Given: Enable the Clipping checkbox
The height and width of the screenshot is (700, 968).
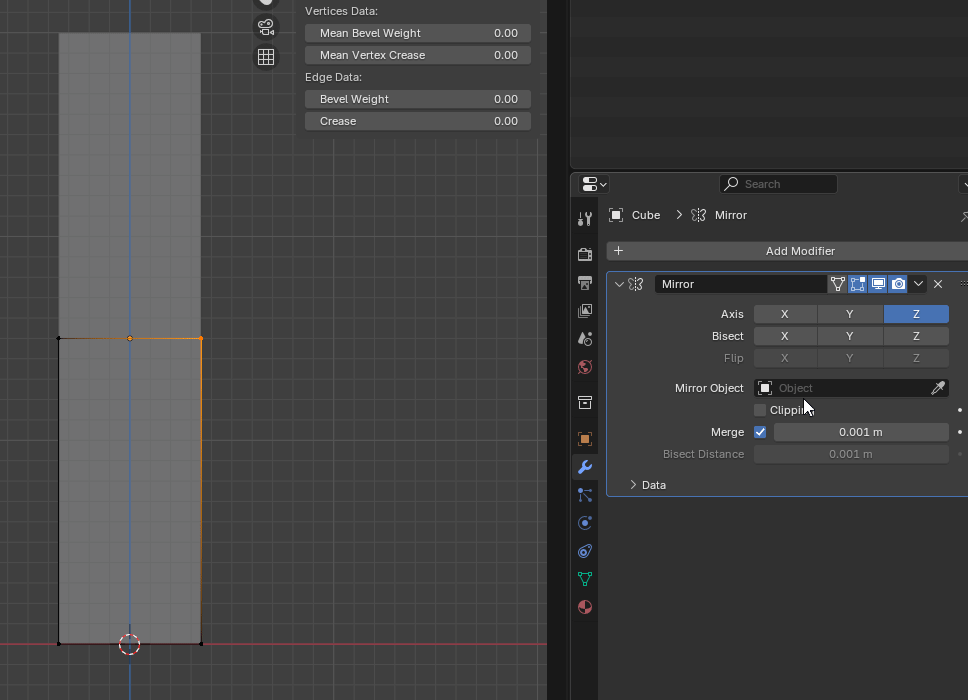Looking at the screenshot, I should 760,410.
